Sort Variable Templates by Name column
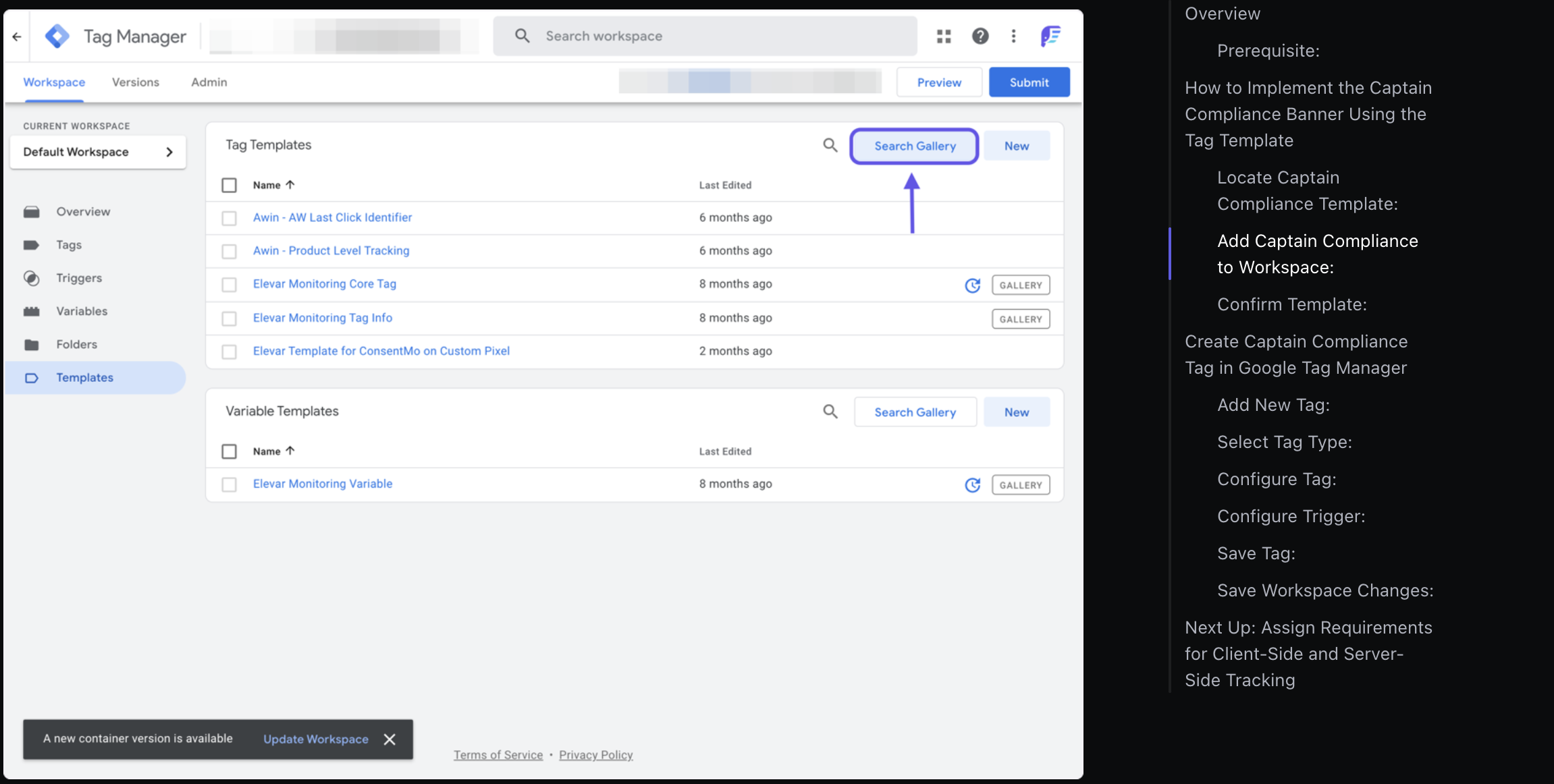 click(x=274, y=451)
